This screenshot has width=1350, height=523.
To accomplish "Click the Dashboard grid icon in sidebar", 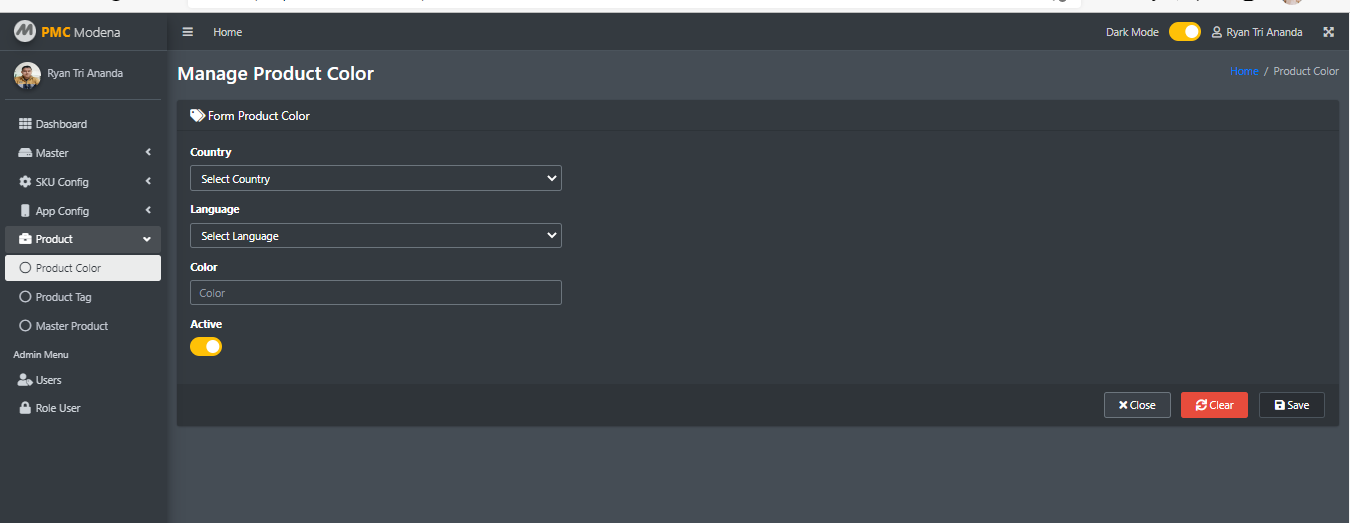I will (26, 124).
